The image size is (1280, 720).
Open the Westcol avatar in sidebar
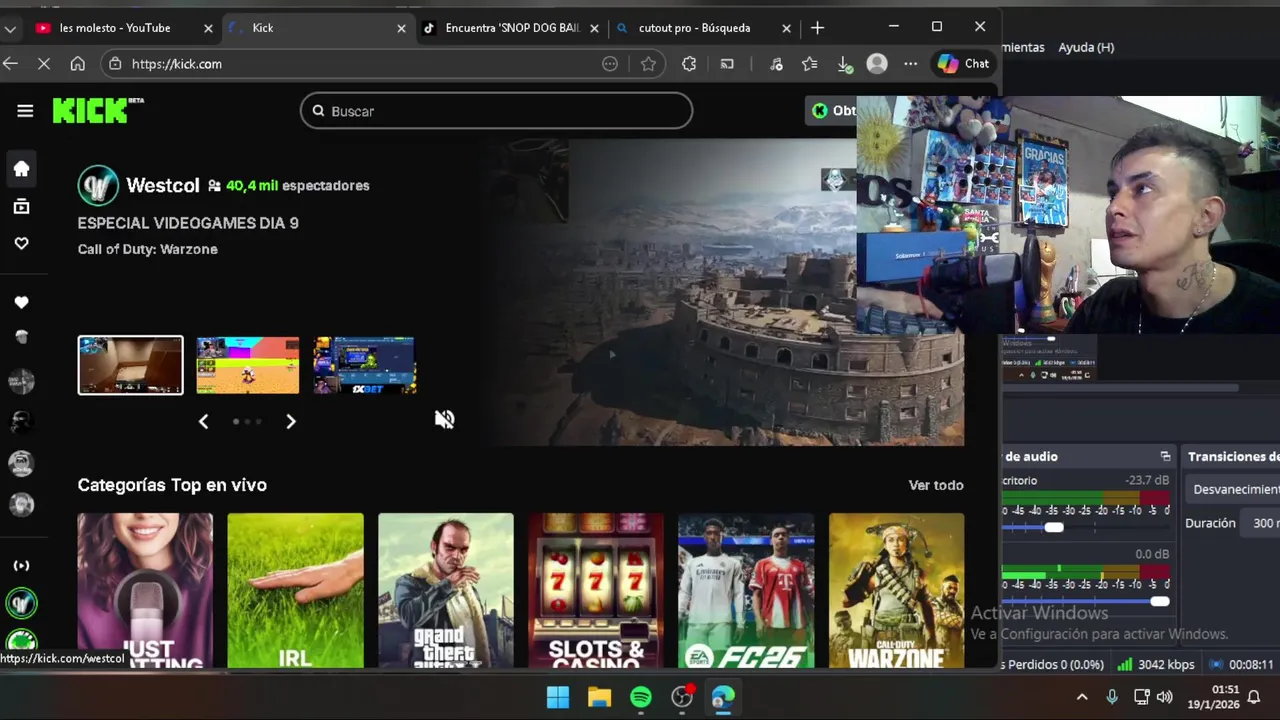(x=21, y=603)
